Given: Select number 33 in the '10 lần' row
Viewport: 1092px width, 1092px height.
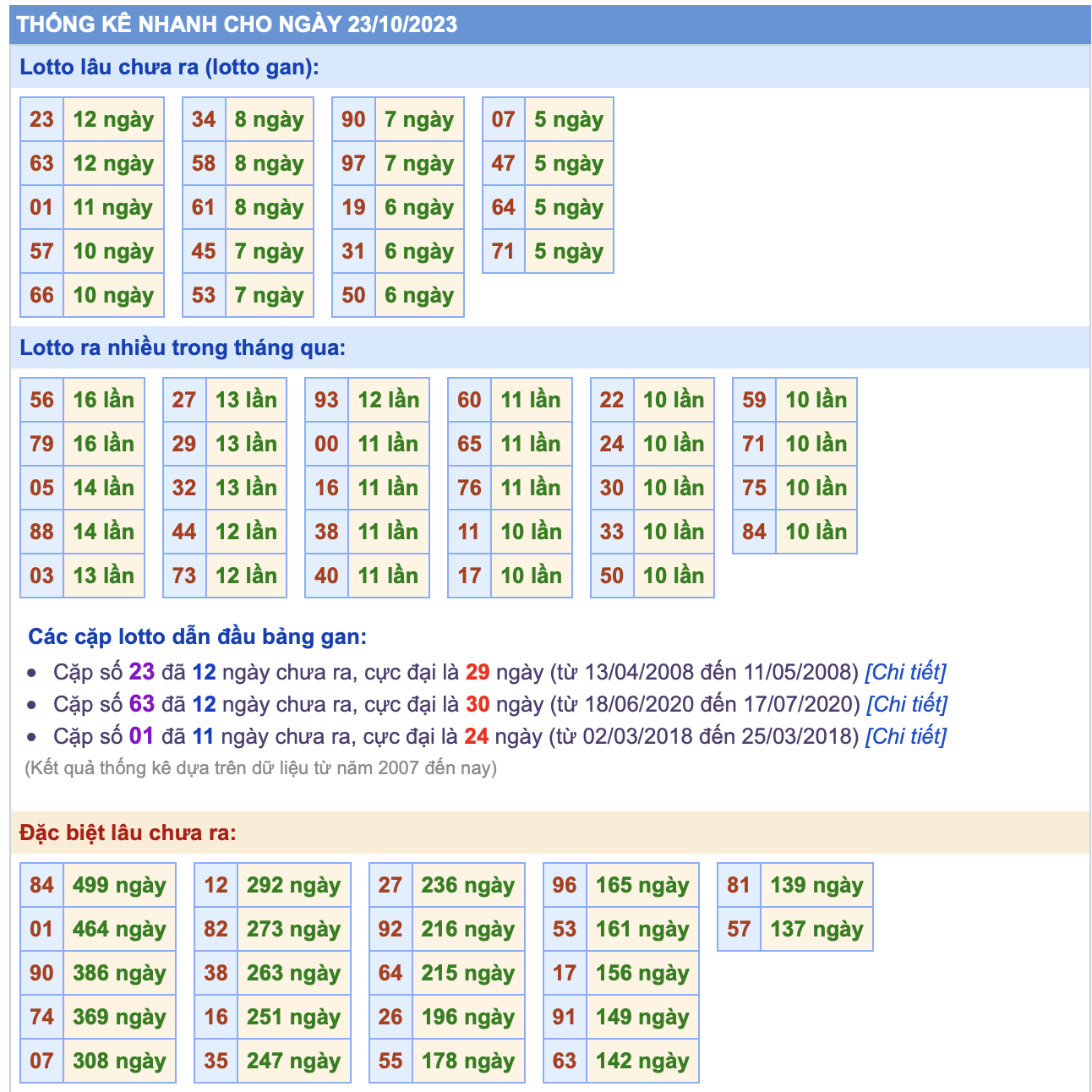Looking at the screenshot, I should (x=612, y=532).
